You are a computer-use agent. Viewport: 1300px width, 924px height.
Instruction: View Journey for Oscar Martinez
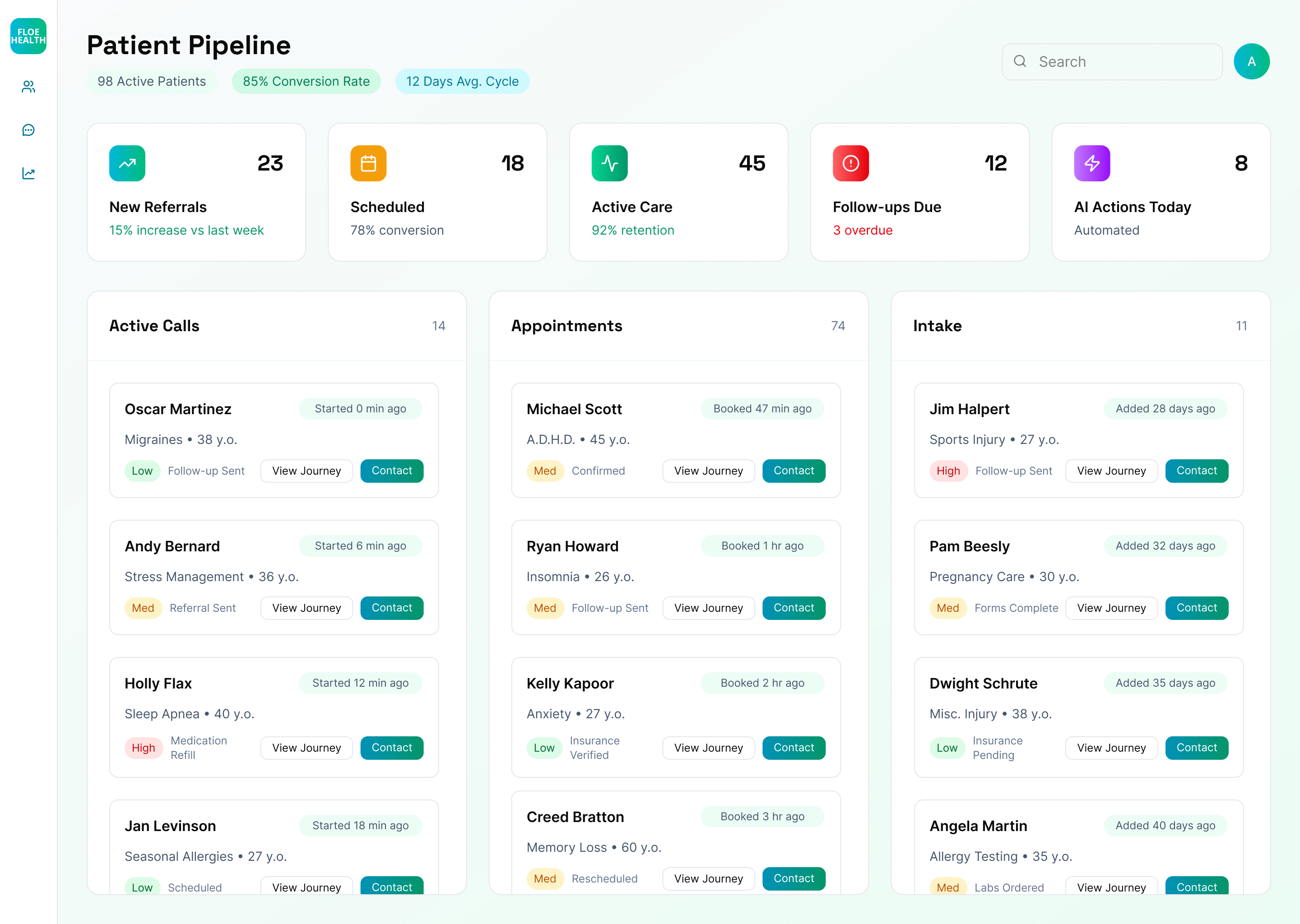click(306, 471)
